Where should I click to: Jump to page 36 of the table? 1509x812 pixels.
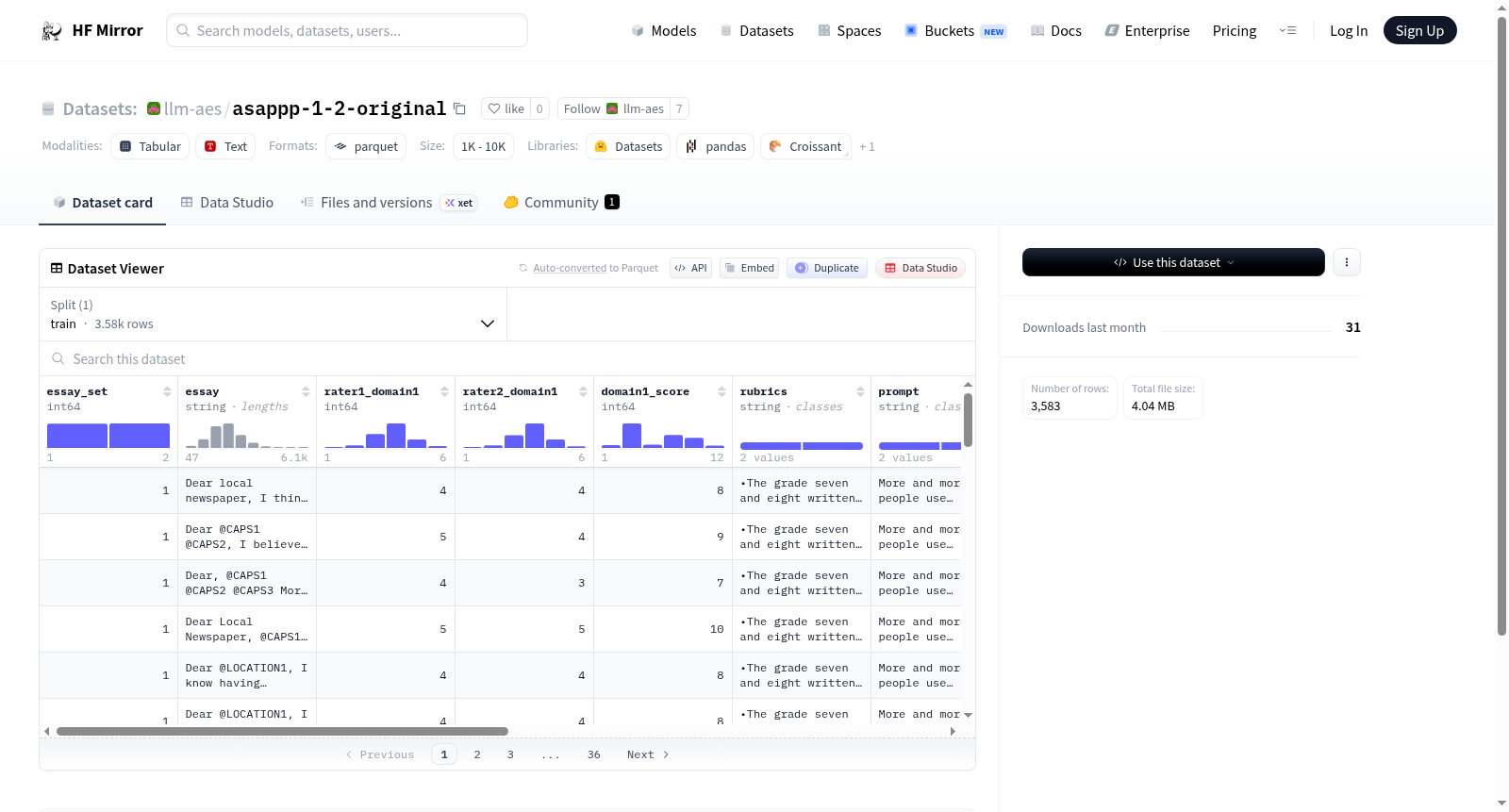pyautogui.click(x=594, y=754)
